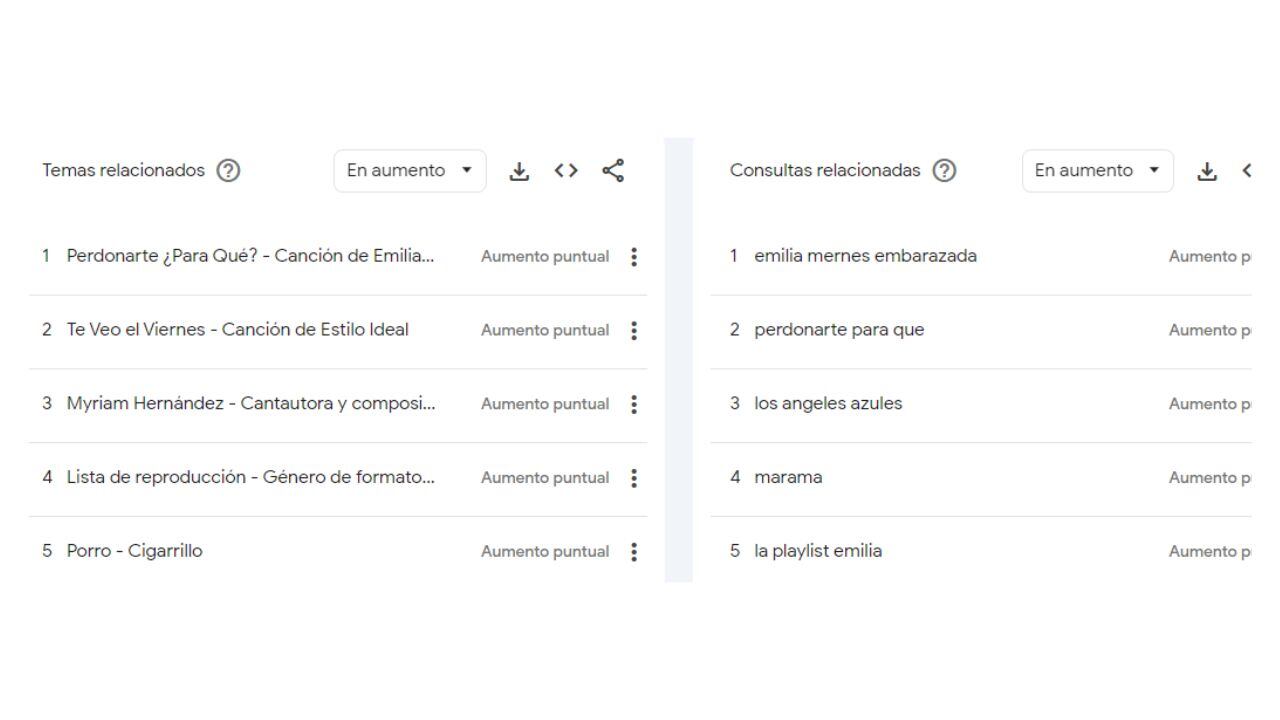Image resolution: width=1280 pixels, height=720 pixels.
Task: Open help for Temas relacionados
Action: point(228,171)
